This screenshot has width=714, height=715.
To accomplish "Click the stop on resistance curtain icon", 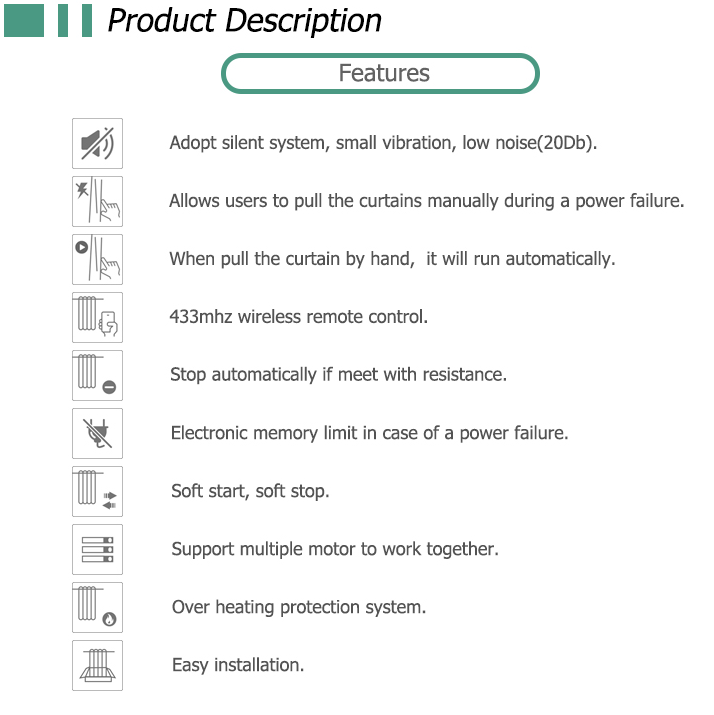I will (97, 375).
